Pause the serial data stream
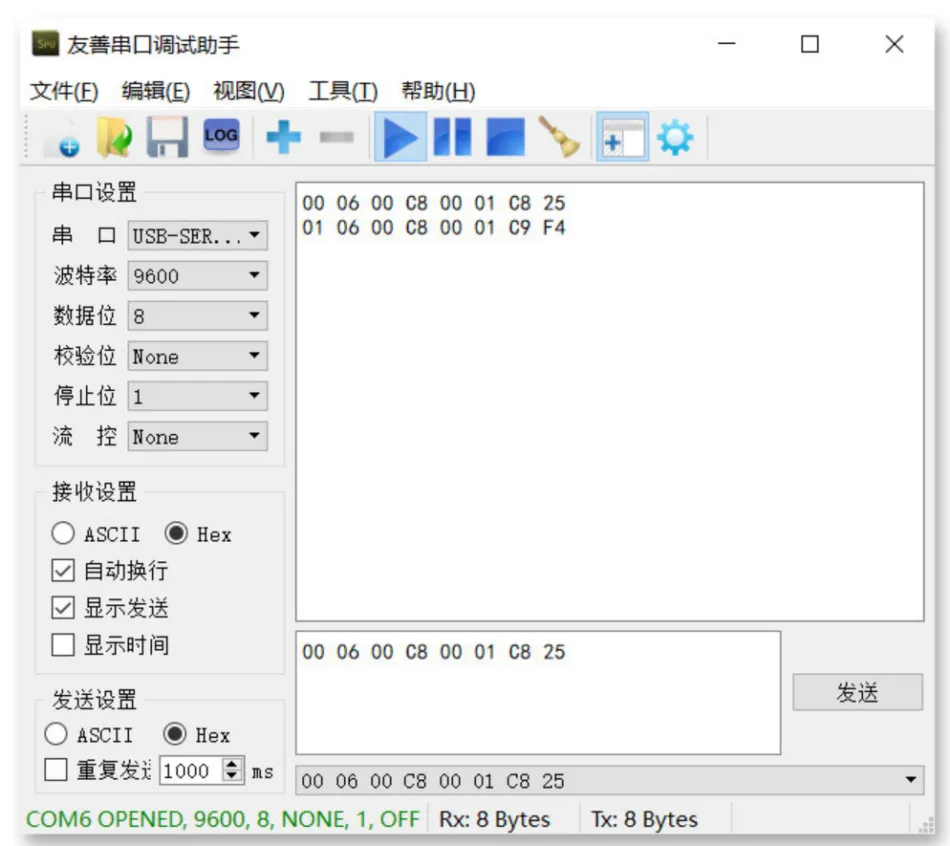 (x=455, y=138)
